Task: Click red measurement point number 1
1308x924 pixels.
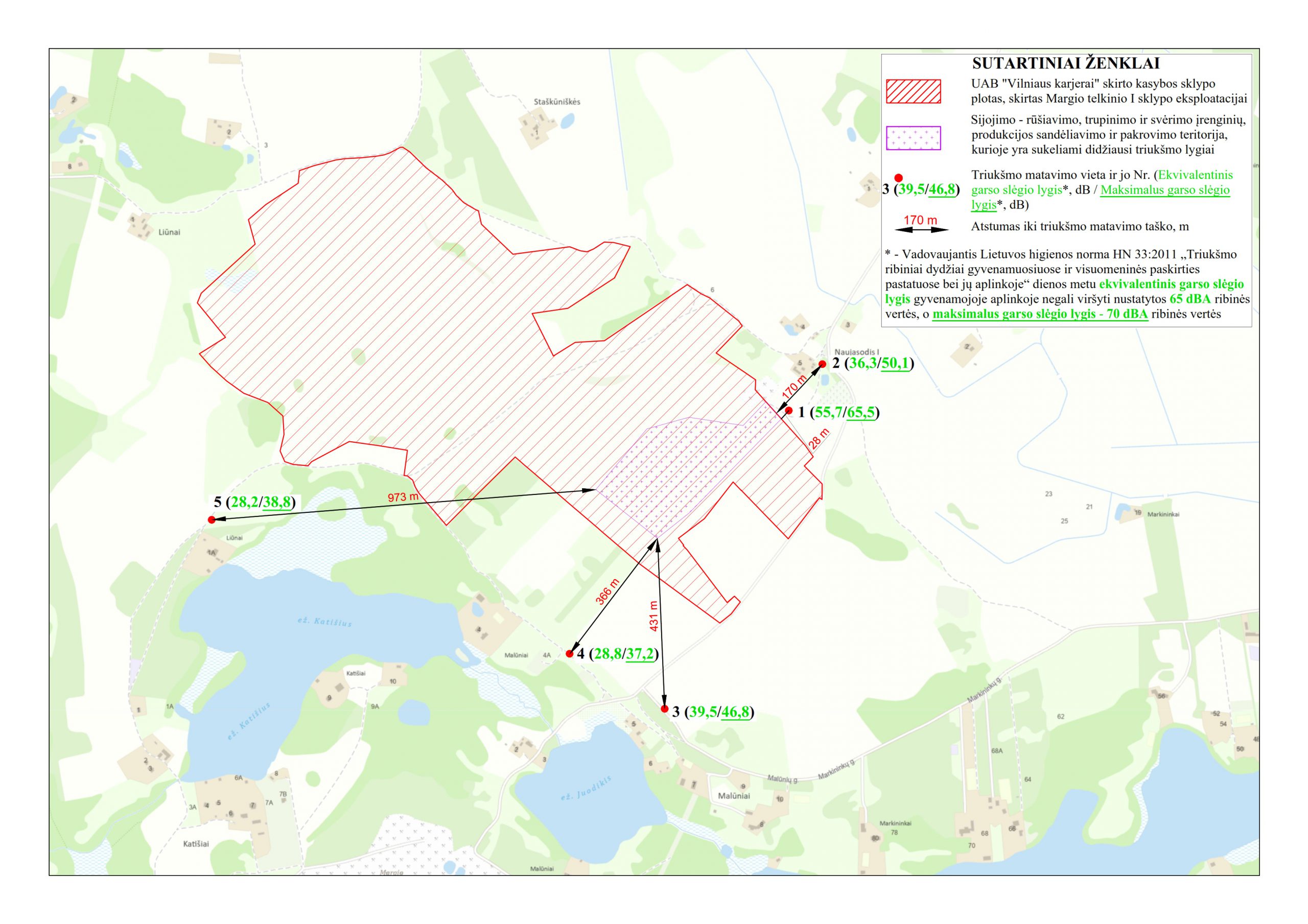Action: [x=789, y=410]
